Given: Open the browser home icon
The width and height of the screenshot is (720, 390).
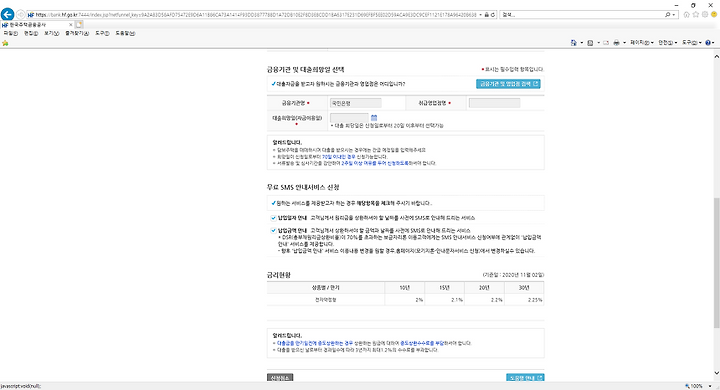Looking at the screenshot, I should (x=686, y=15).
